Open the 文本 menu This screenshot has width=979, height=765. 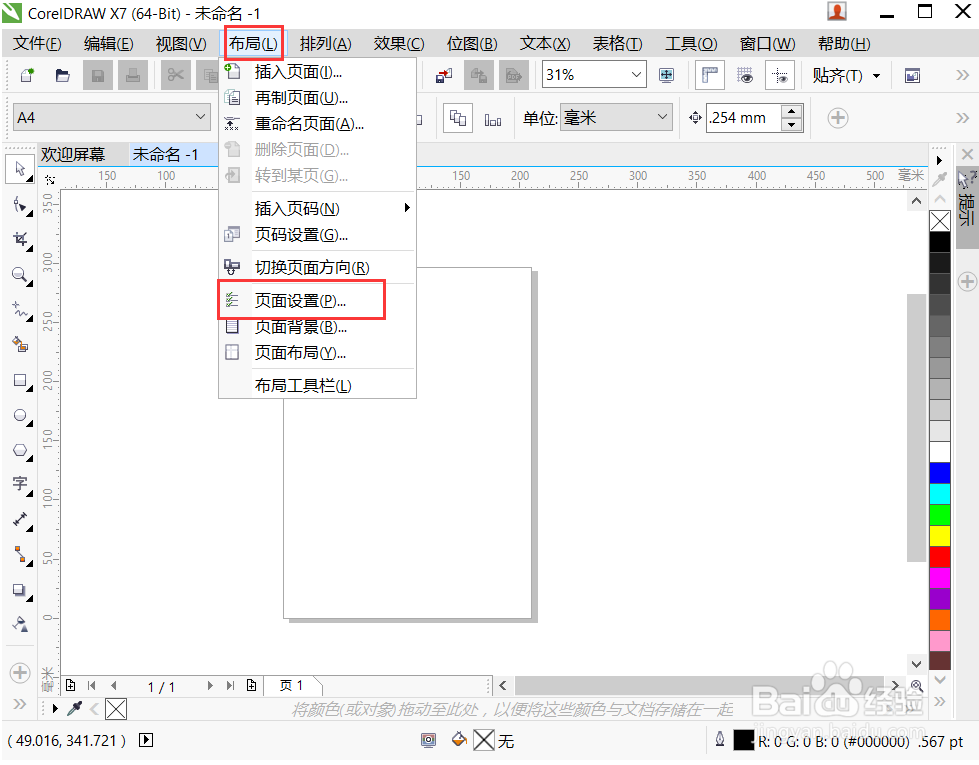pos(544,43)
